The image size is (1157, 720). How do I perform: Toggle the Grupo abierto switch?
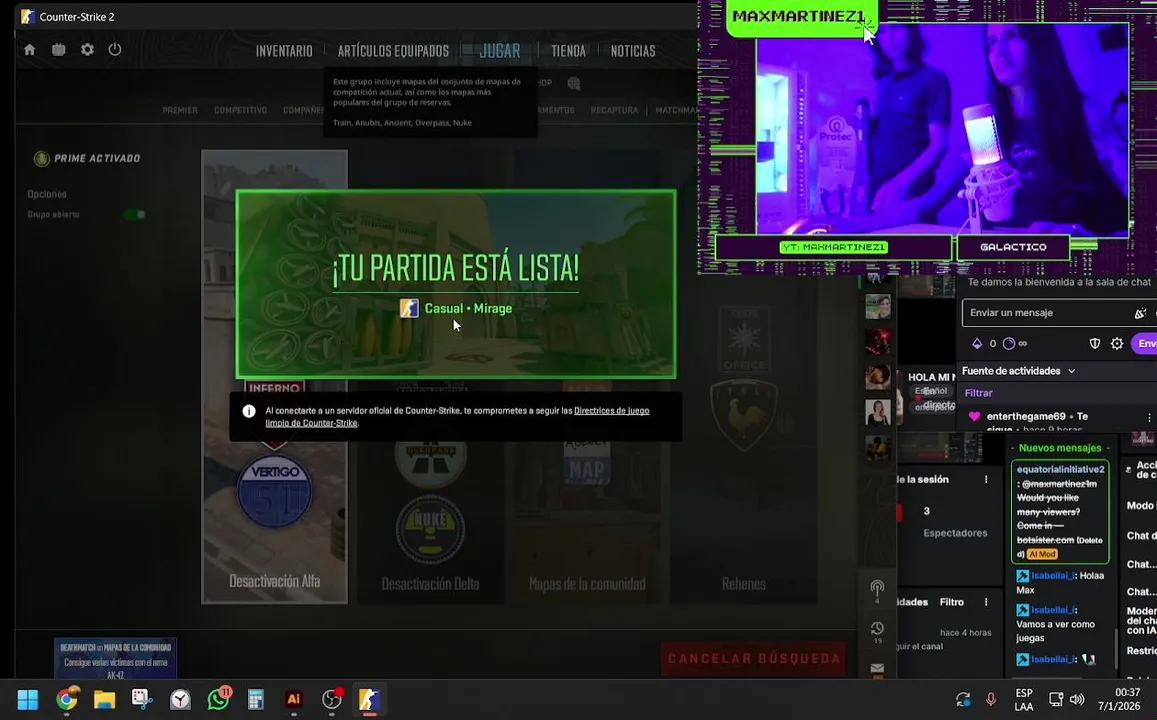coord(134,215)
